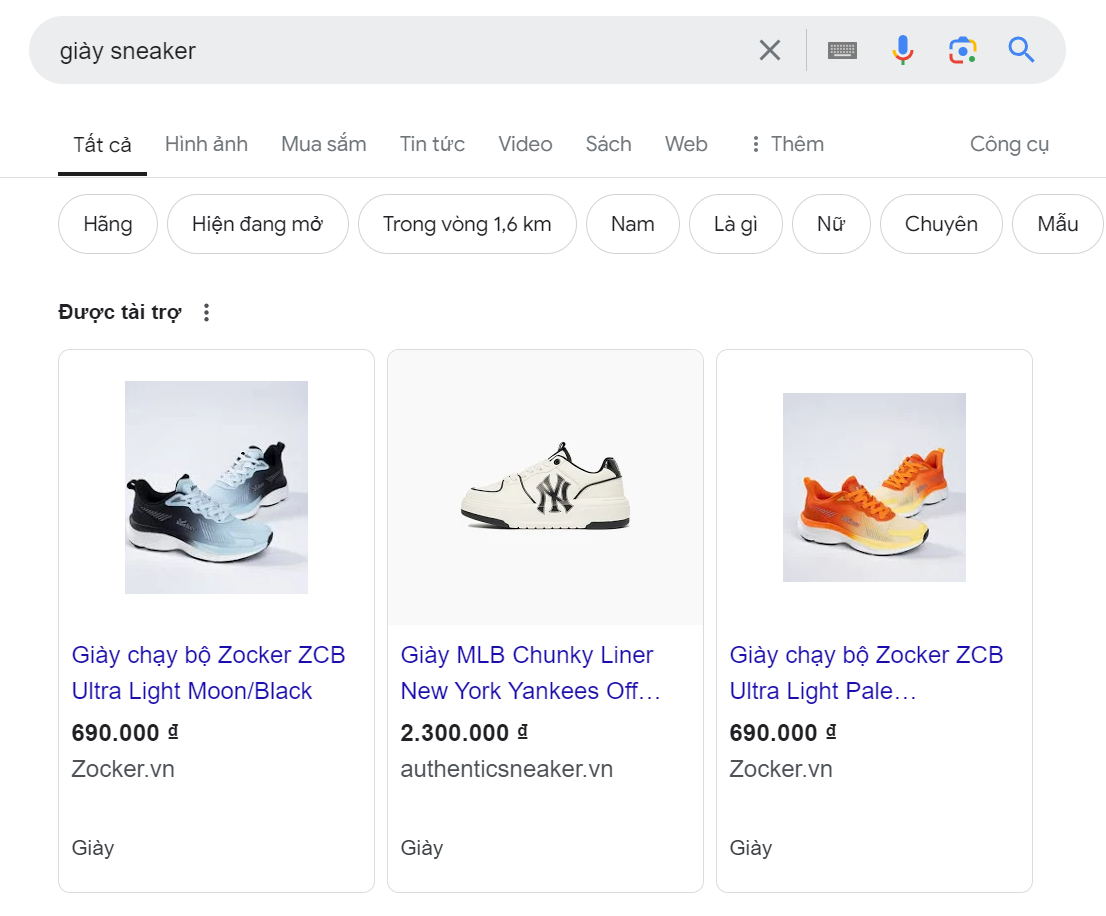The width and height of the screenshot is (1106, 916).
Task: Apply the 'Nam' filter chip
Action: pos(633,224)
